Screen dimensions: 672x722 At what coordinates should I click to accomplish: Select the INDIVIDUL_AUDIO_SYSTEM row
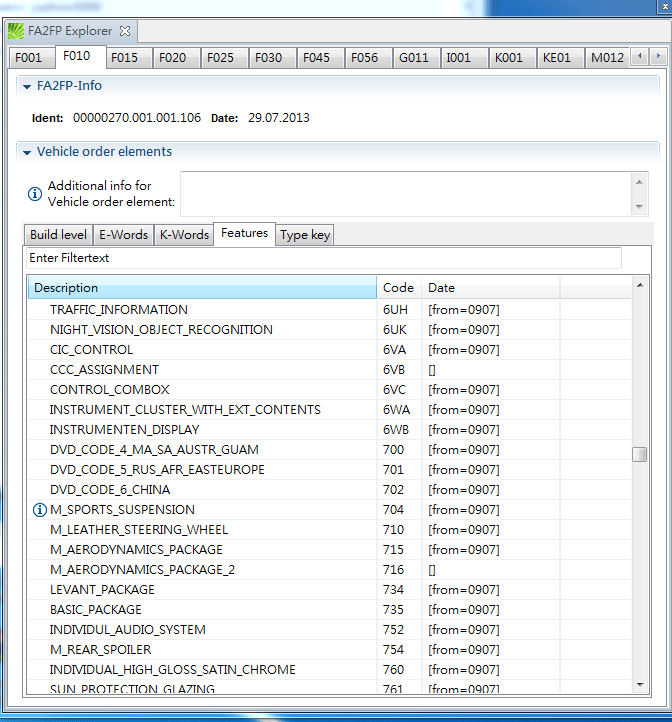329,630
